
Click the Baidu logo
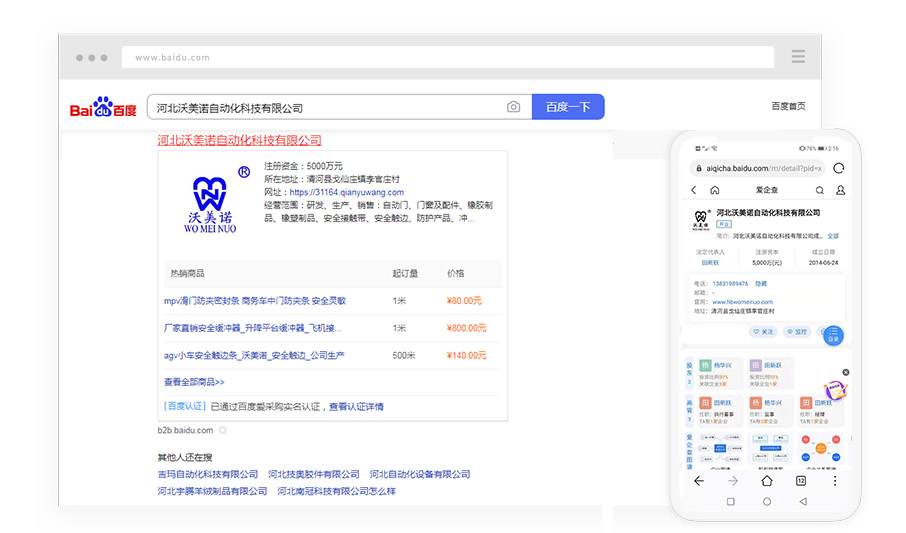(x=103, y=107)
